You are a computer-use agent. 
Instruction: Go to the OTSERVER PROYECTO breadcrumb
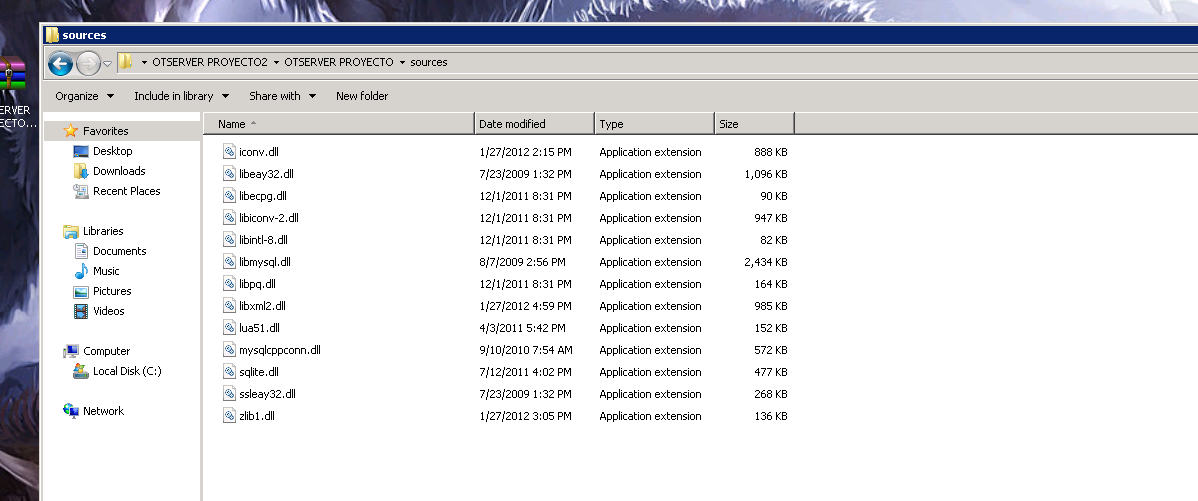pos(338,63)
